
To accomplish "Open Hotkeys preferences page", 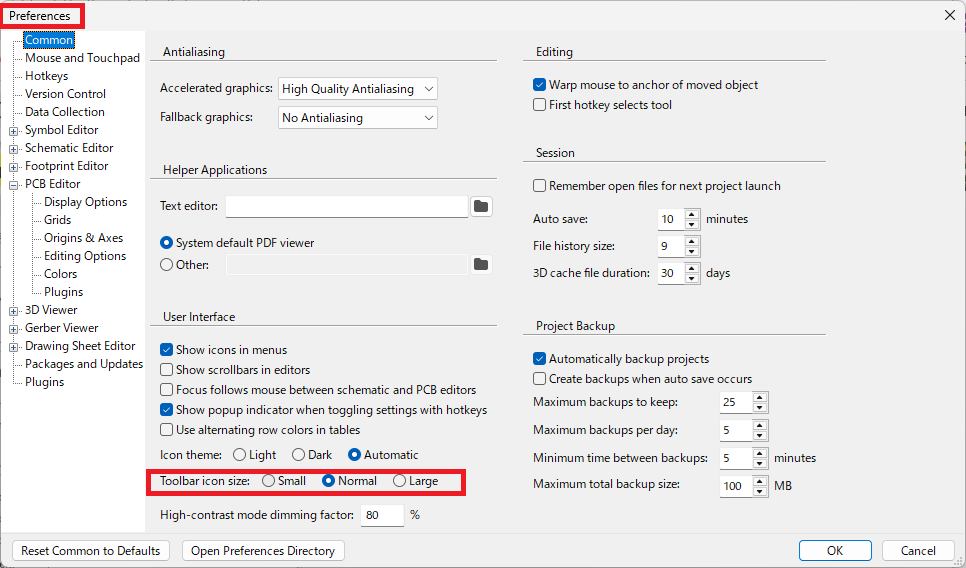I will (46, 76).
